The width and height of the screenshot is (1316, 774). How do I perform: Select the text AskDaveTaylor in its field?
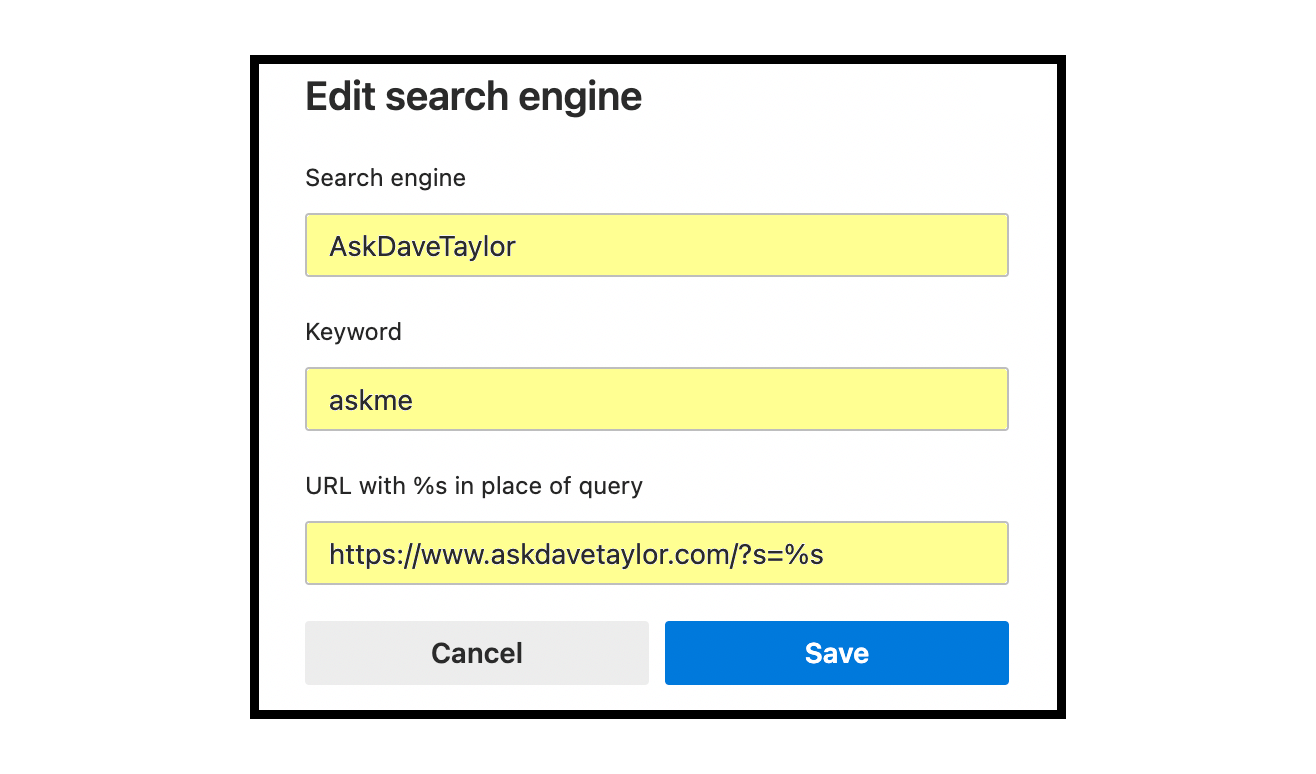421,245
